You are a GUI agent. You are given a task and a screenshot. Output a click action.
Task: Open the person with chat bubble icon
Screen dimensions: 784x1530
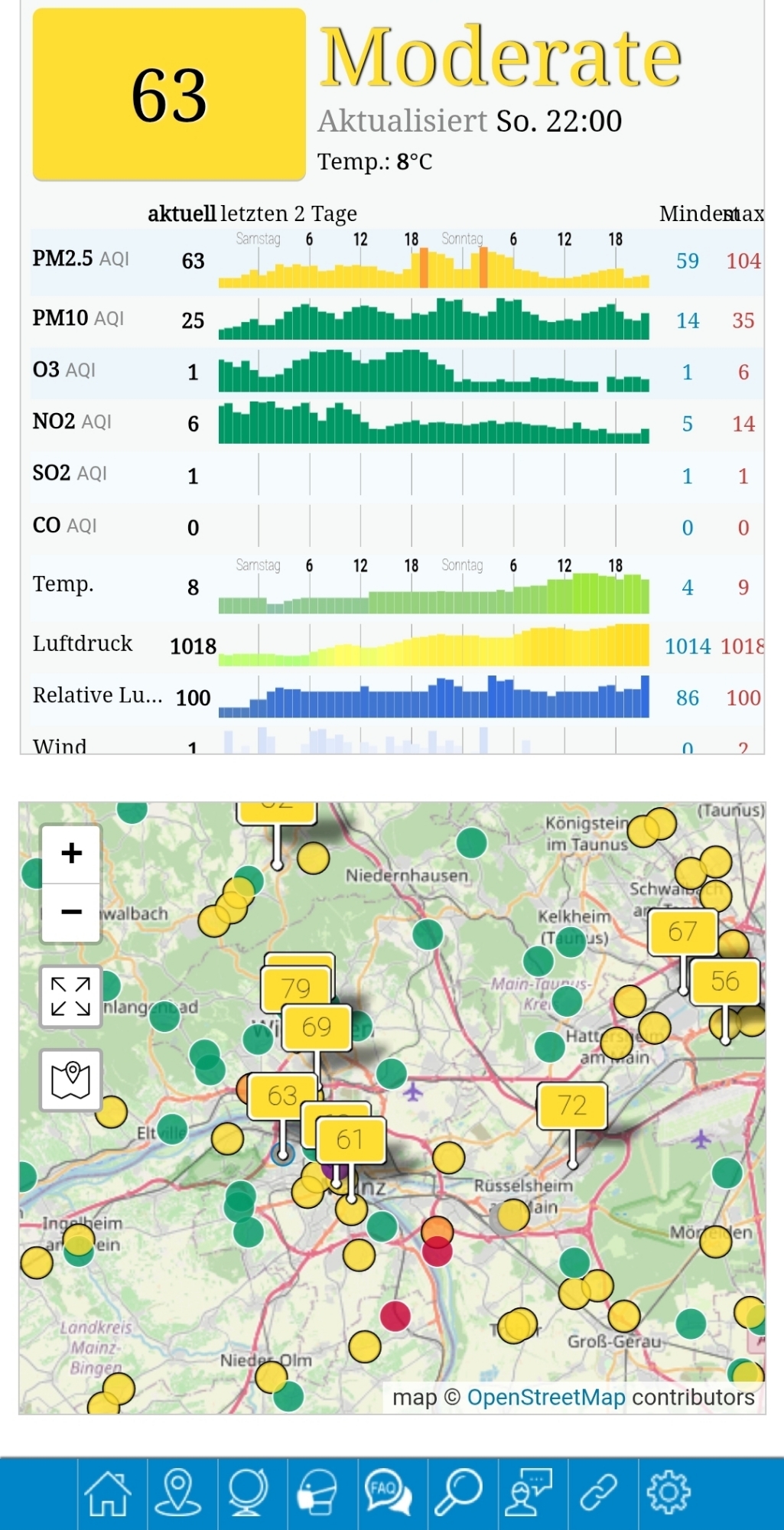tap(529, 1493)
